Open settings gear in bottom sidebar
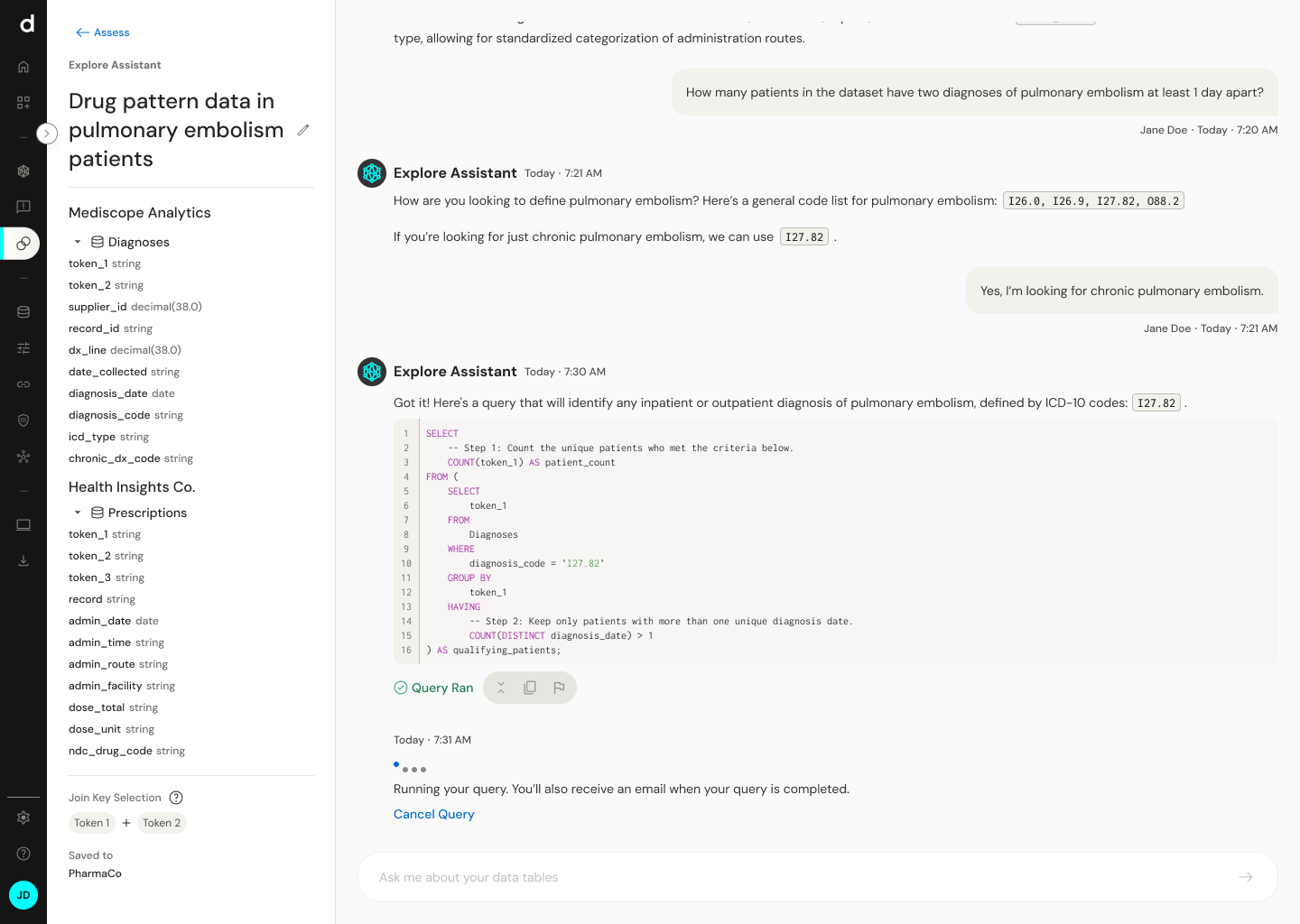 click(23, 818)
